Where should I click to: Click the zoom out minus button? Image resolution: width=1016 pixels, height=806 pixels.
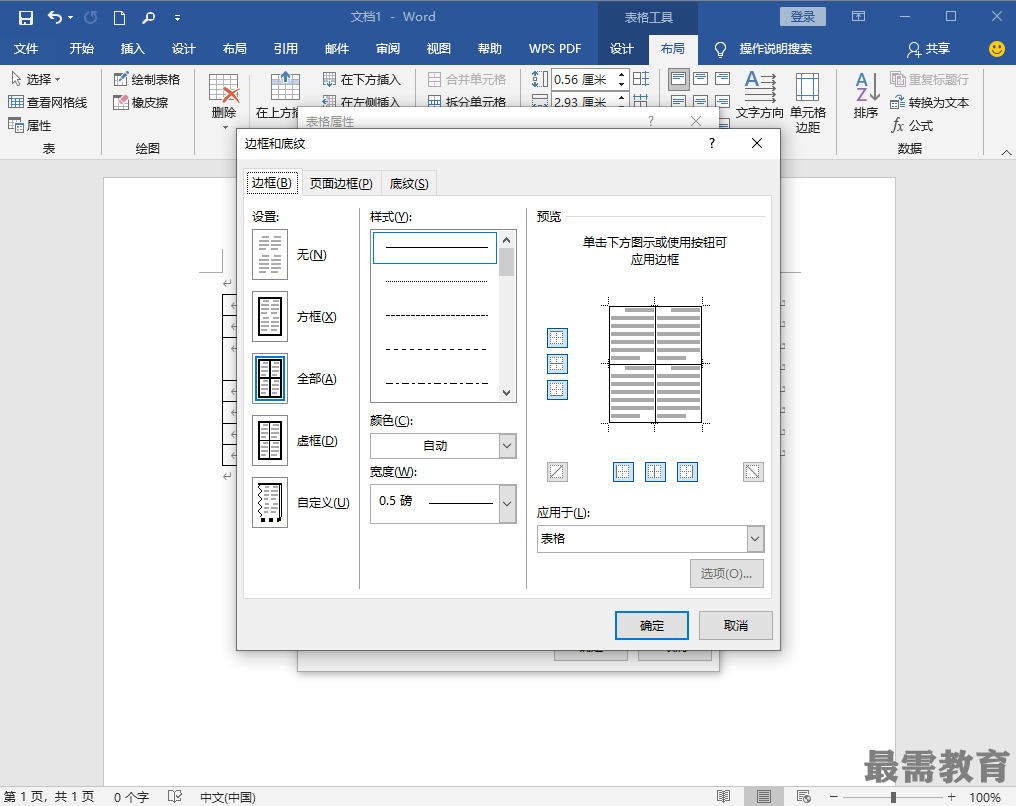pyautogui.click(x=834, y=797)
